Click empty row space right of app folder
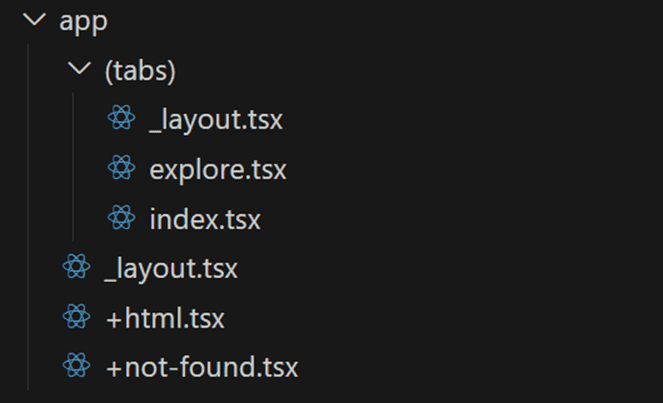The height and width of the screenshot is (403, 663). coord(385,20)
